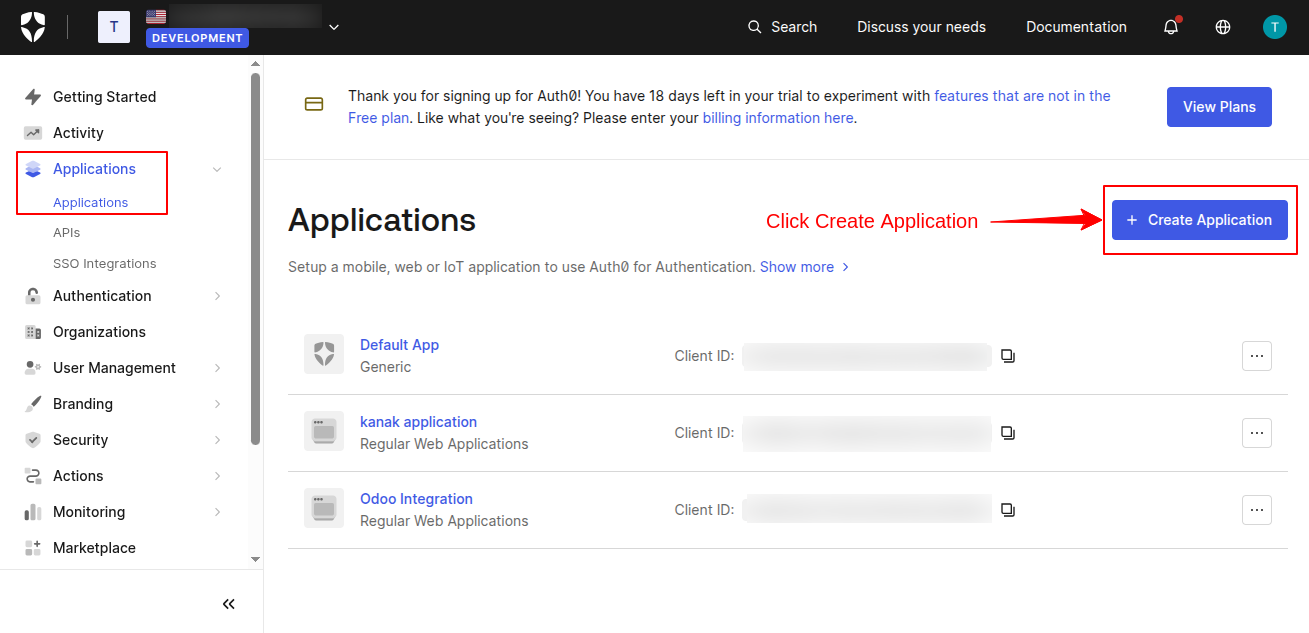Open the tenant switcher dropdown arrow
Image resolution: width=1309 pixels, height=633 pixels.
pyautogui.click(x=334, y=27)
